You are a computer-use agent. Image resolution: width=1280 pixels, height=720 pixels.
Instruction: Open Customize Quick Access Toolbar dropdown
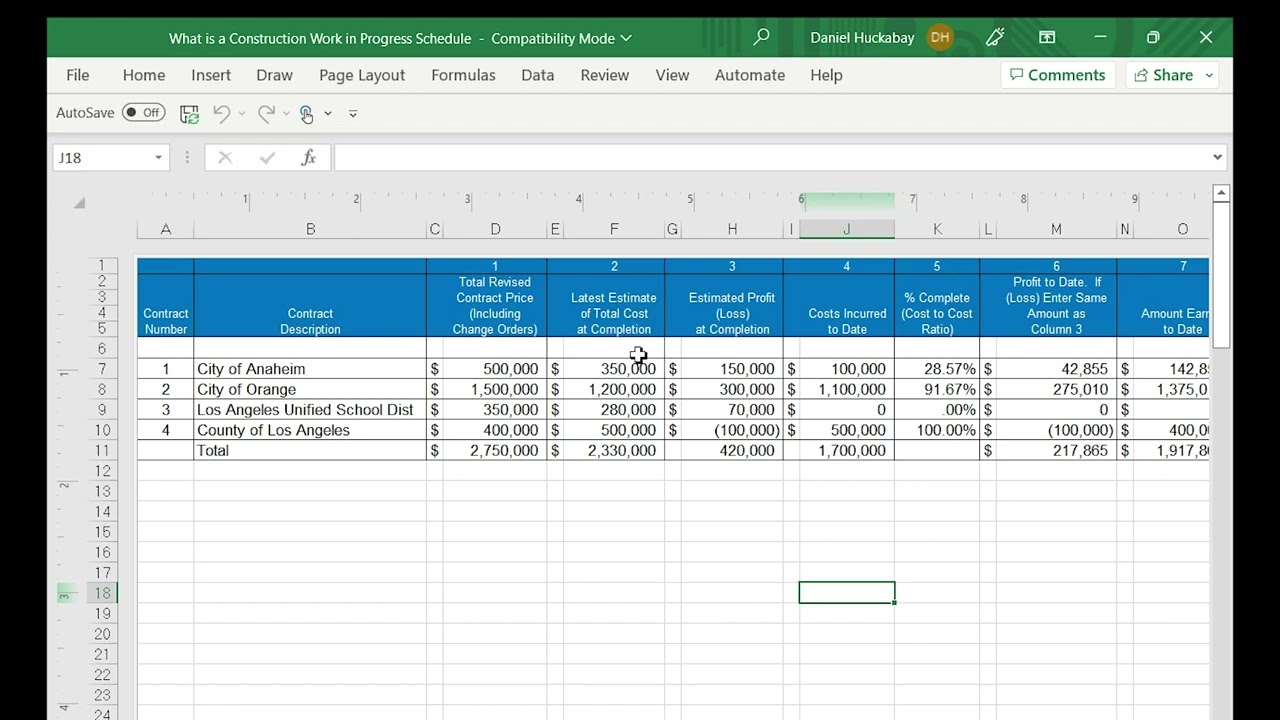click(353, 114)
